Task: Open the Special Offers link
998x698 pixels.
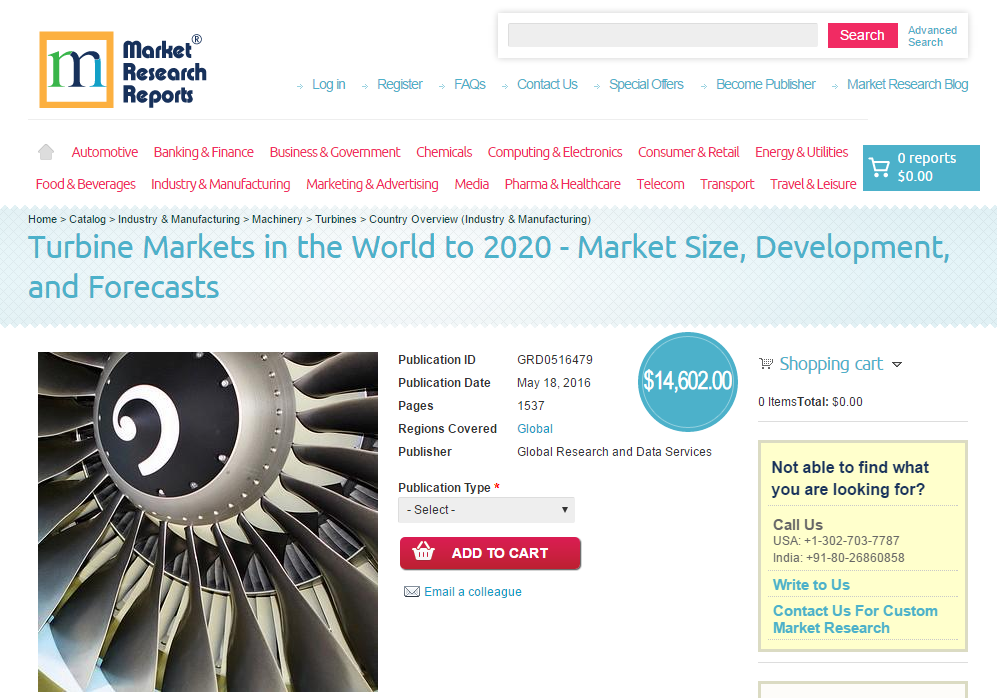Action: pyautogui.click(x=646, y=84)
